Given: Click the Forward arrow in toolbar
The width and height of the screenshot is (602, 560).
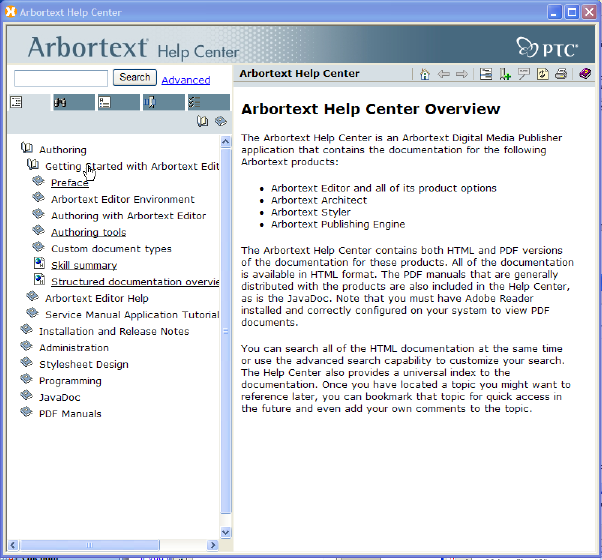Looking at the screenshot, I should tap(462, 74).
